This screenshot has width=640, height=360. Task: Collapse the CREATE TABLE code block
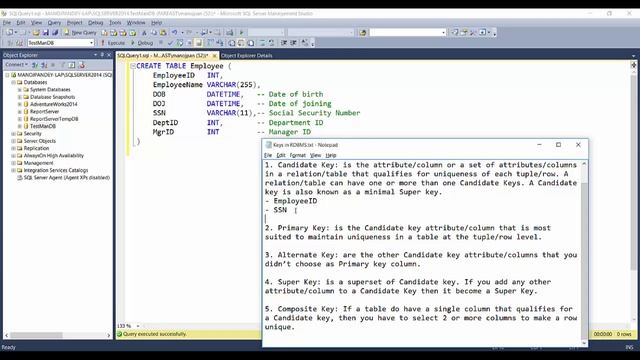coord(133,66)
